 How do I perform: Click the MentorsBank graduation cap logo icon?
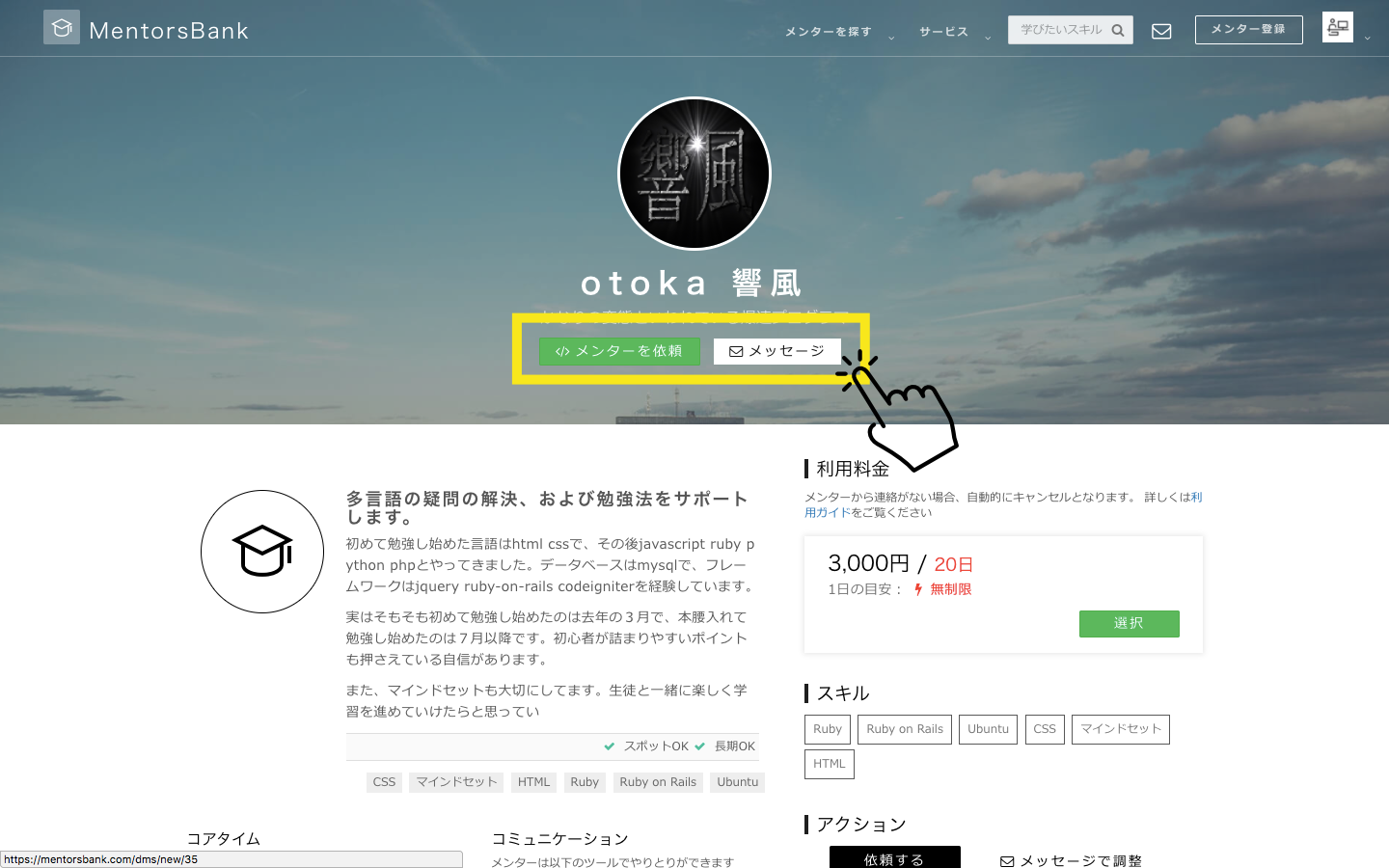(x=61, y=27)
